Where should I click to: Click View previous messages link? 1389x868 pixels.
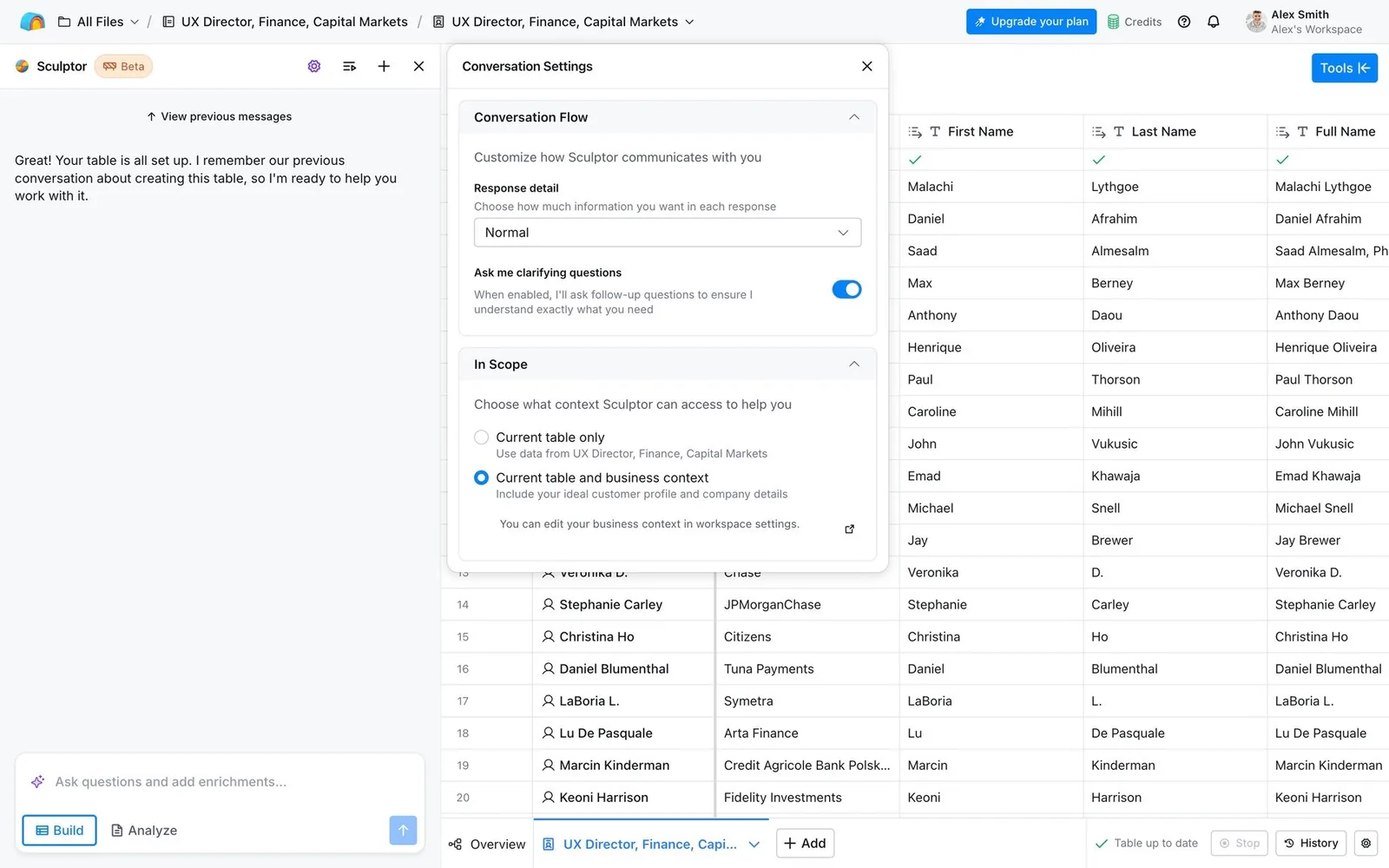219,116
